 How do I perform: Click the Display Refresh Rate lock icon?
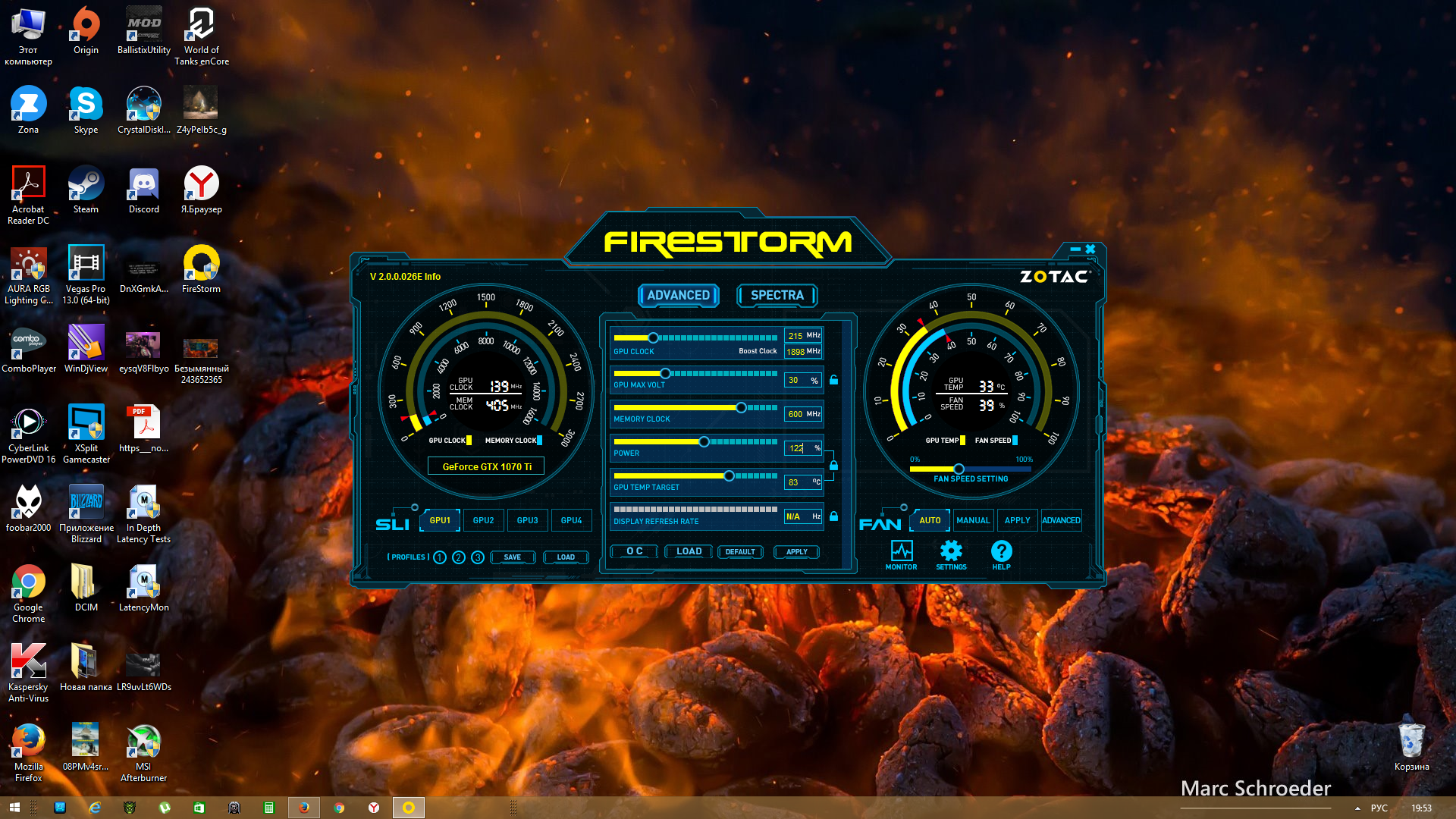click(x=833, y=516)
